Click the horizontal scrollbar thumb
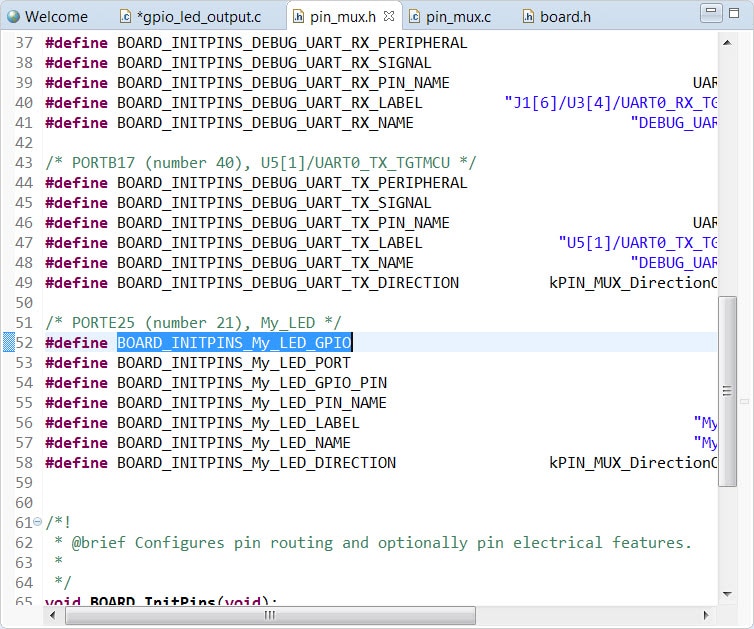 click(268, 616)
